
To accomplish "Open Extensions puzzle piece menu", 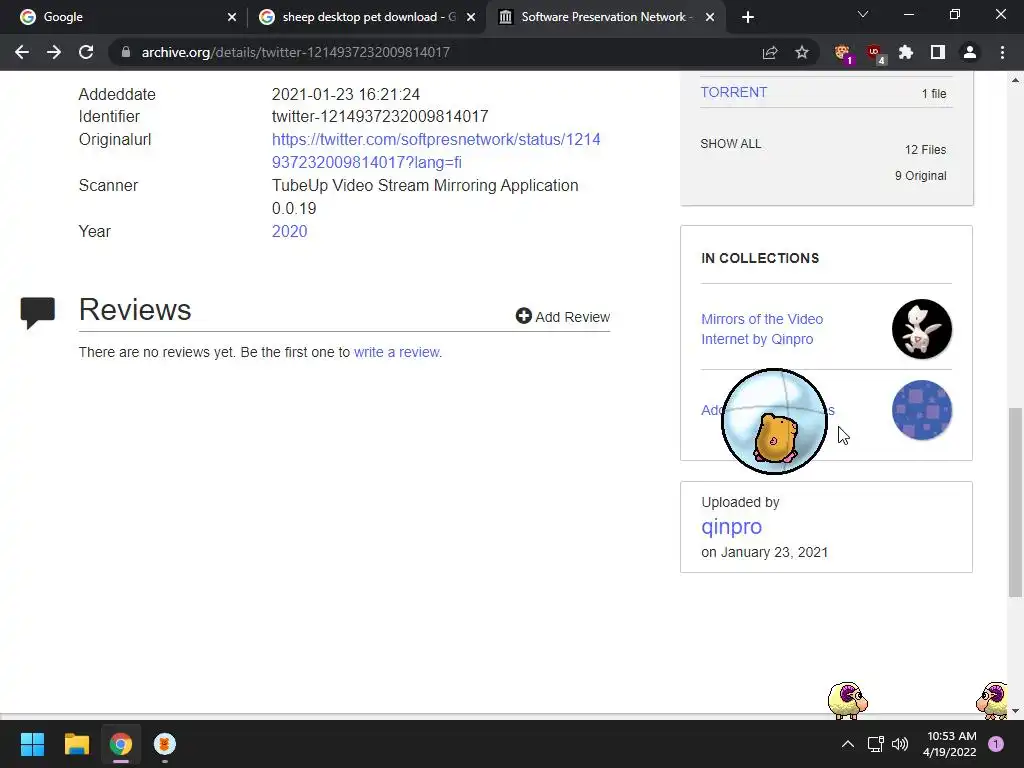I will (906, 52).
